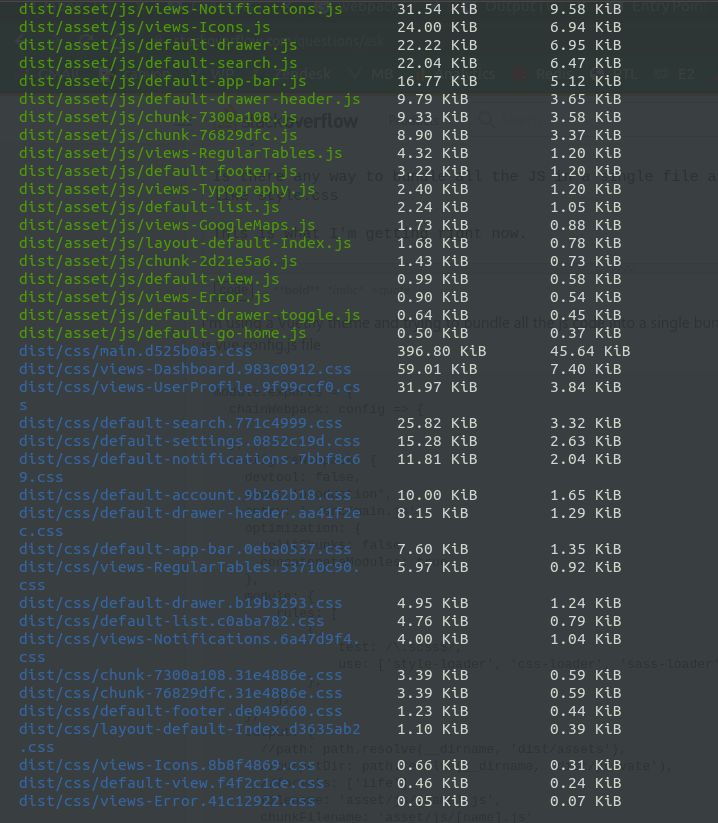The width and height of the screenshot is (718, 823).
Task: Click the dist/asset/js/default-list.js row
Action: (149, 207)
